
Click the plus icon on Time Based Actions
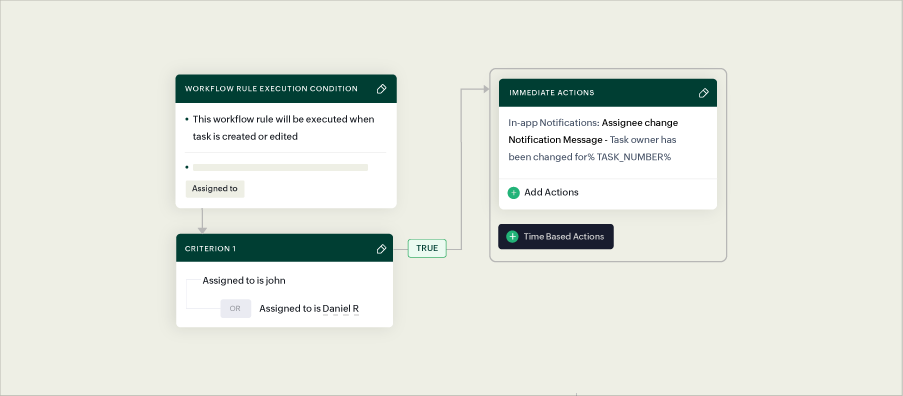[512, 237]
